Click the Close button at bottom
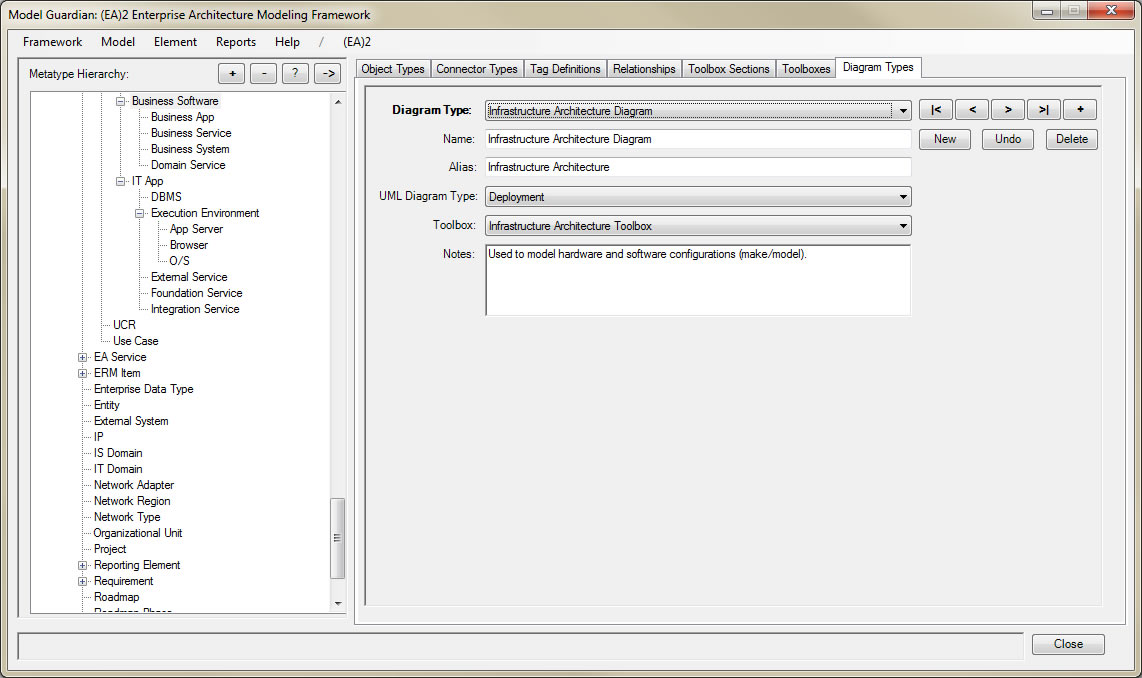Viewport: 1142px width, 678px height. (1068, 645)
